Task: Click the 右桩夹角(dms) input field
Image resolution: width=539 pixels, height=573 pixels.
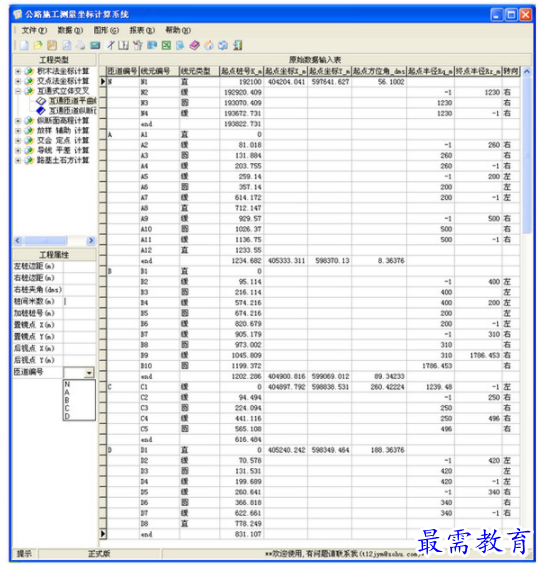Action: pos(79,290)
